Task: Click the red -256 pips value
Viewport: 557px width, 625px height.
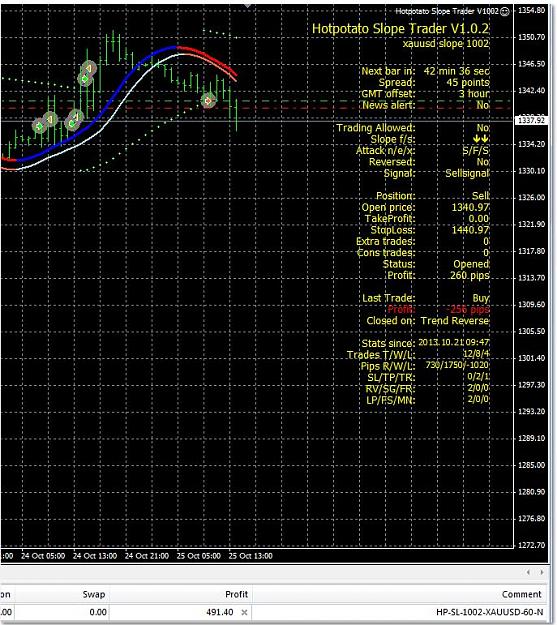Action: [467, 309]
